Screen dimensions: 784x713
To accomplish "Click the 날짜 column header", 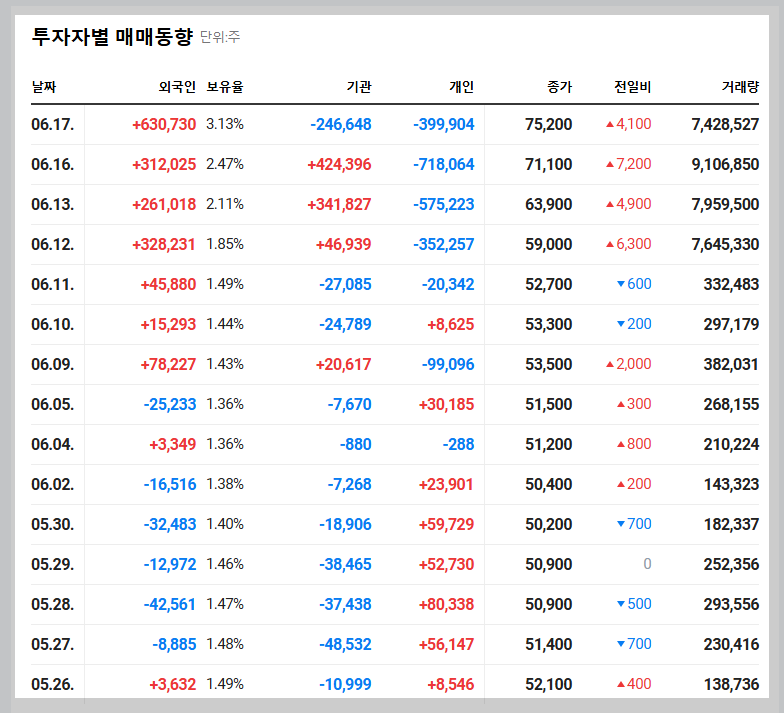I will click(x=44, y=87).
